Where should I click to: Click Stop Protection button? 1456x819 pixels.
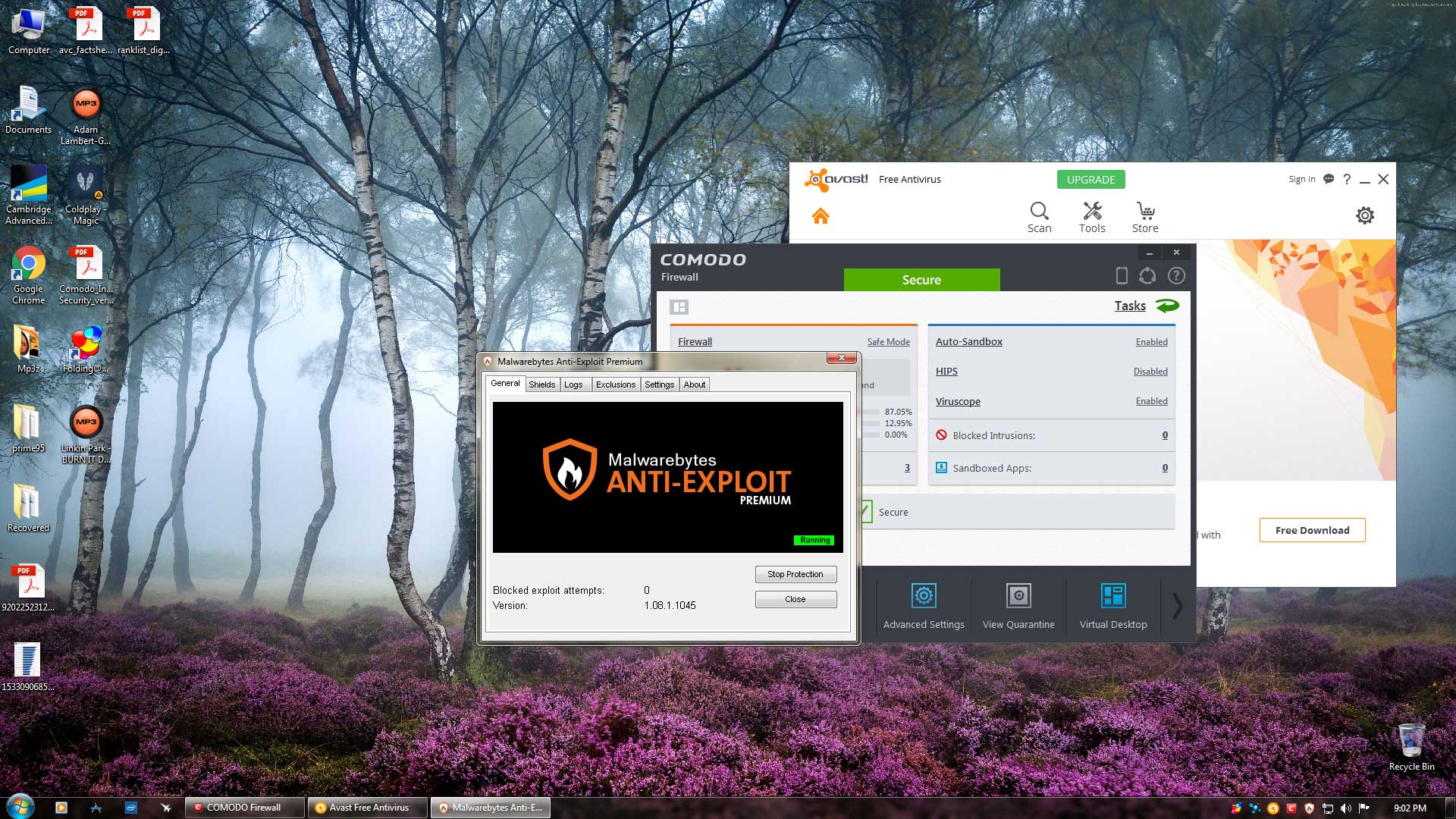pos(795,574)
